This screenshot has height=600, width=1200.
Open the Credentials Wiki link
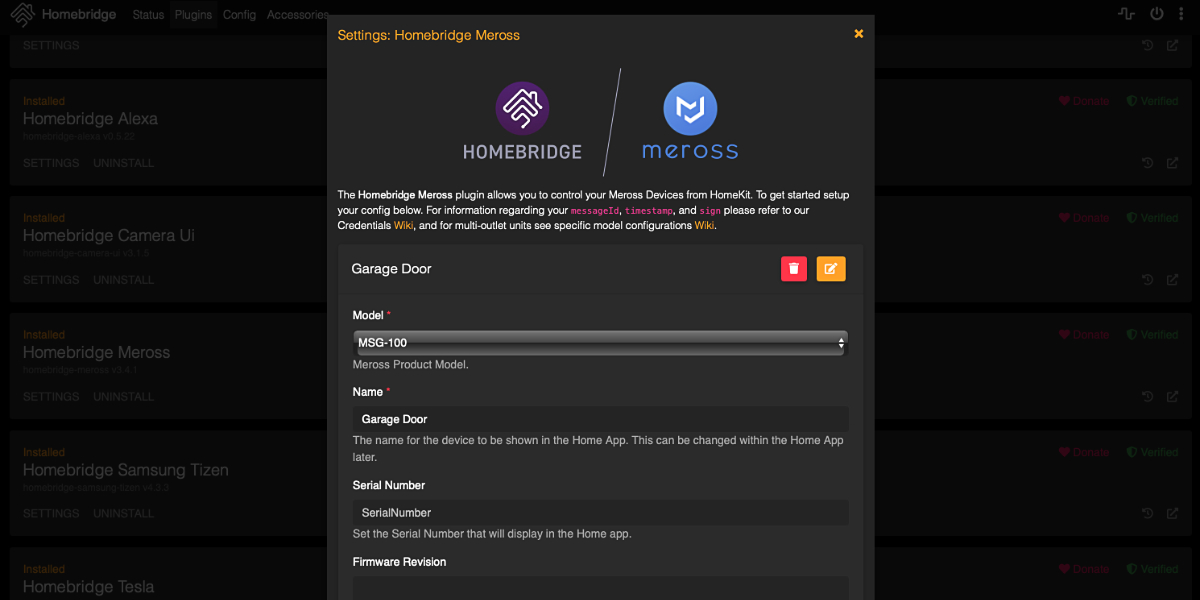point(403,226)
